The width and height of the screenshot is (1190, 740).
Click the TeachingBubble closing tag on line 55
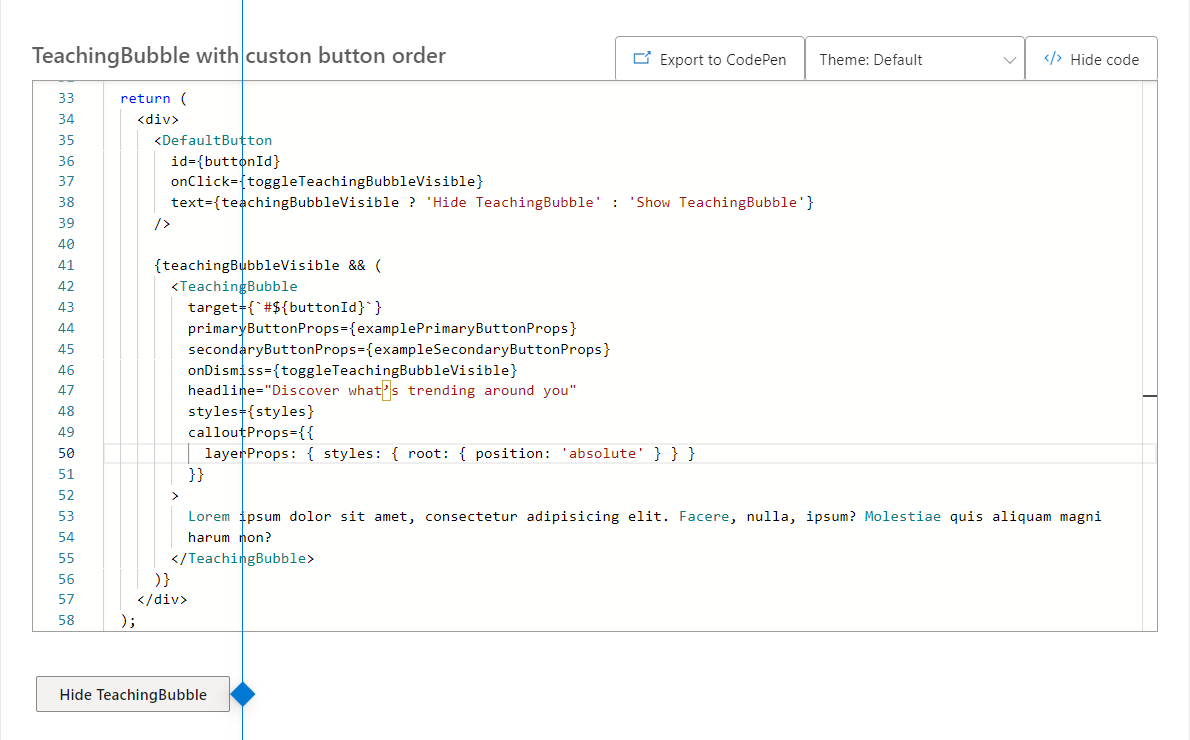(241, 558)
